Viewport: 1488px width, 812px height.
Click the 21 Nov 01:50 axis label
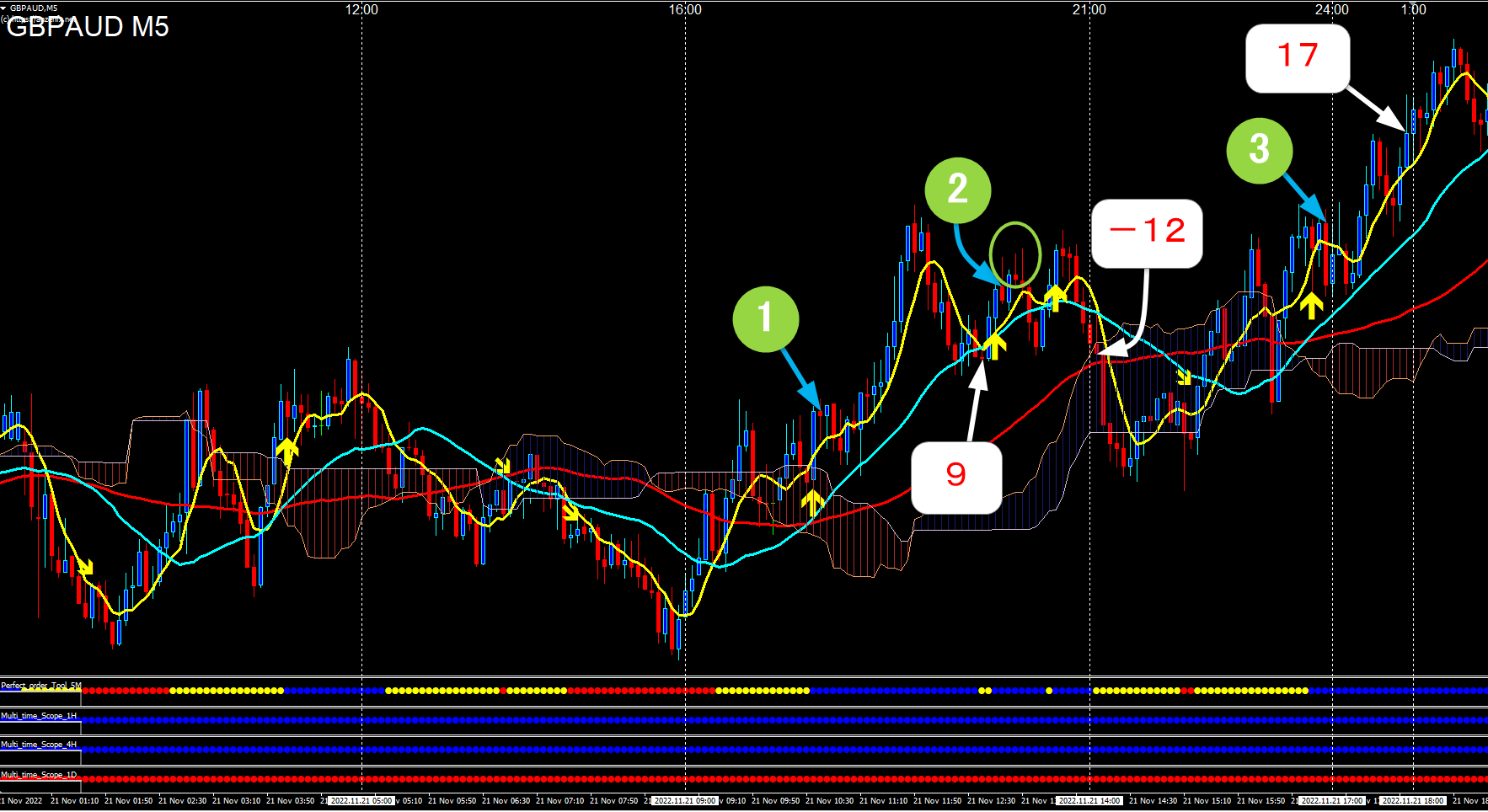tap(128, 801)
